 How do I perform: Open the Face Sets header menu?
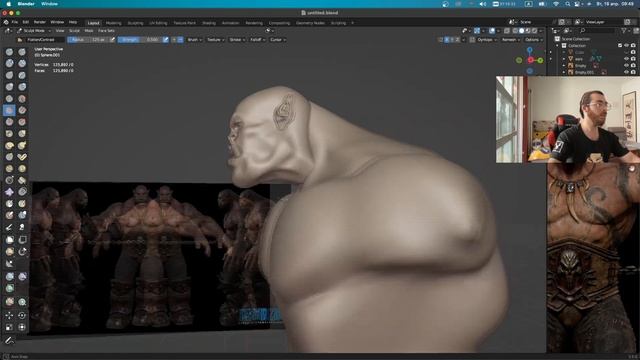tap(106, 31)
